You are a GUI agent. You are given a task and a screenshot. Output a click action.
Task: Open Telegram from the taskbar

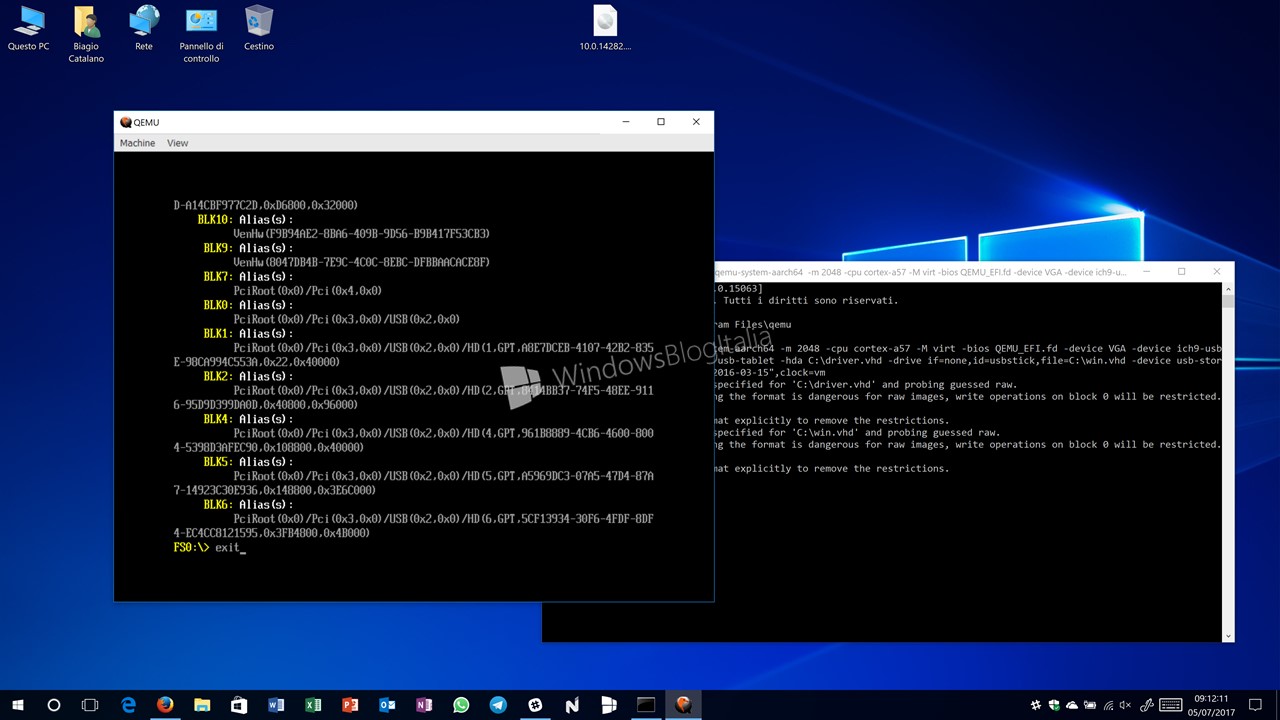(x=498, y=705)
